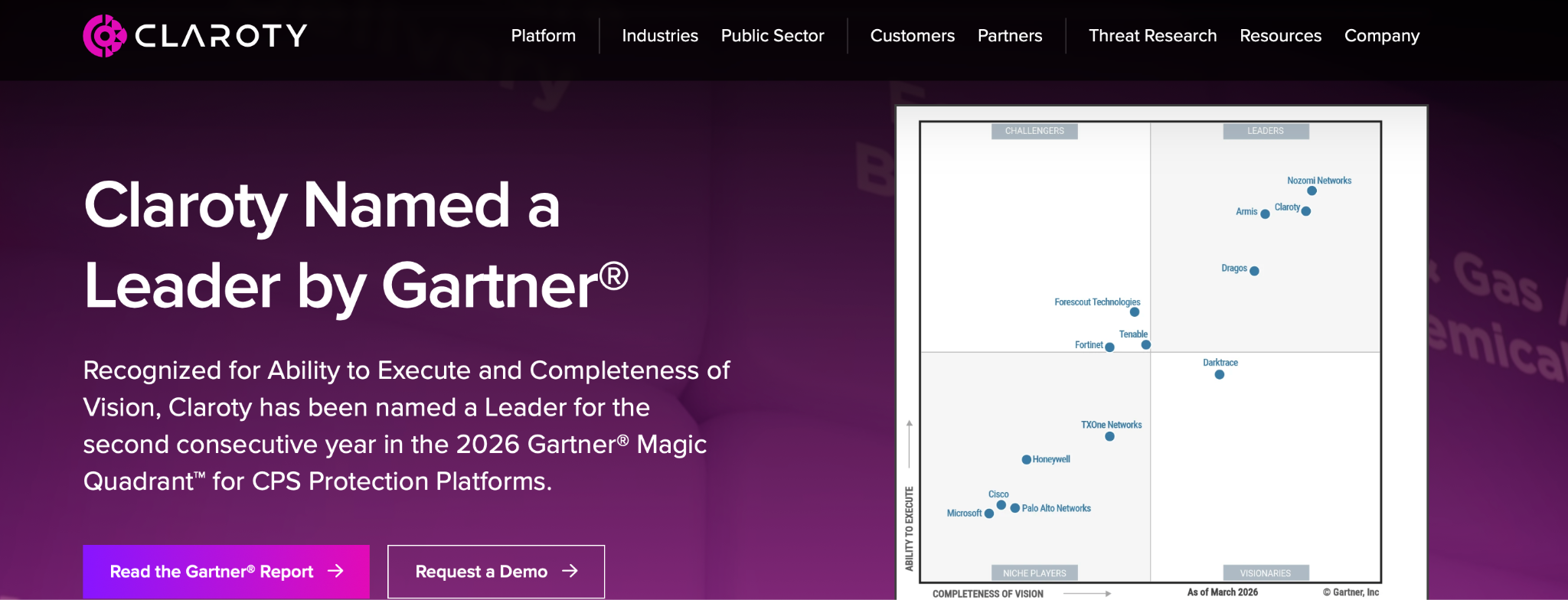
Task: Click the arrow in Request a Demo button
Action: pos(570,571)
